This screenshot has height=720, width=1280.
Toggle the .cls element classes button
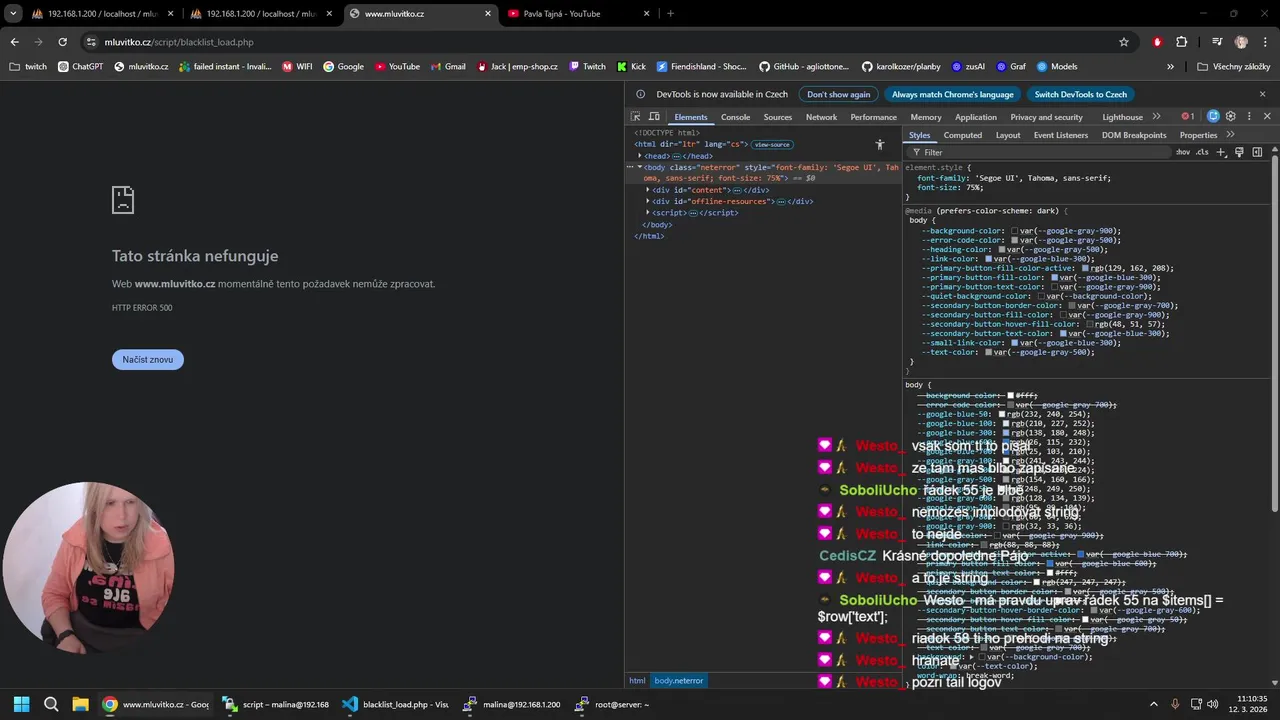point(1203,152)
